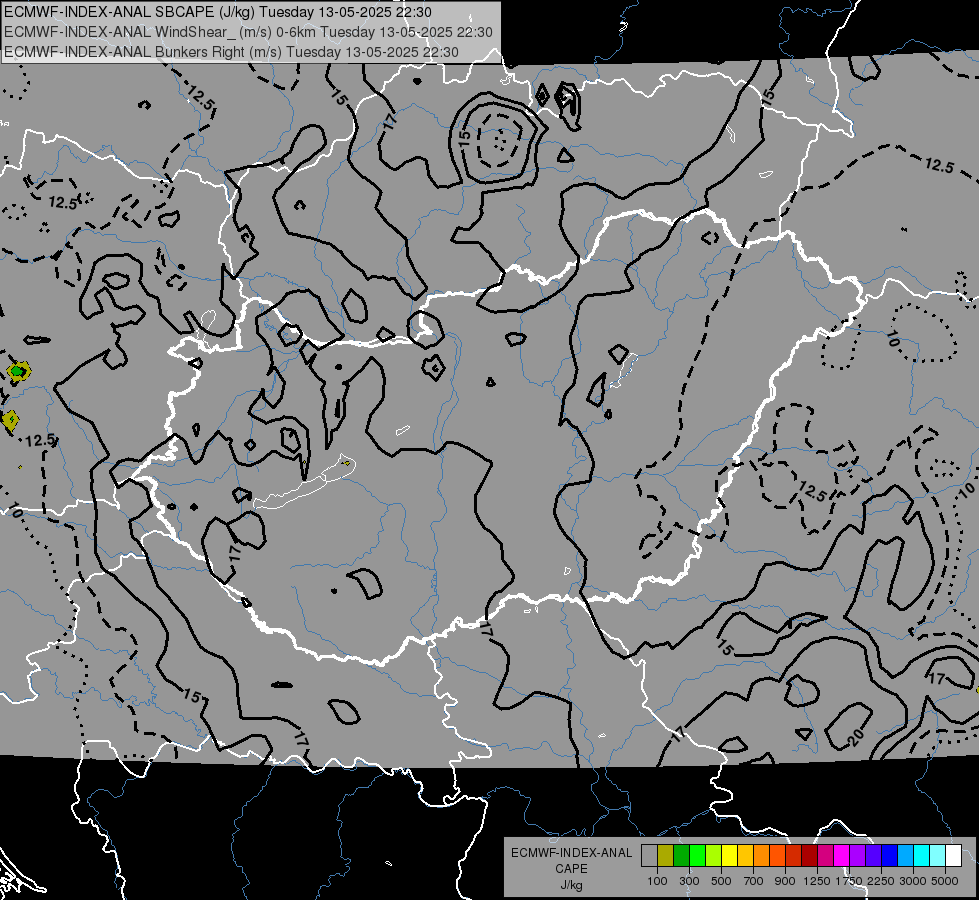Screen dimensions: 979x900
Task: Click the gray below-100 CAPE legend swatch
Action: coord(649,855)
